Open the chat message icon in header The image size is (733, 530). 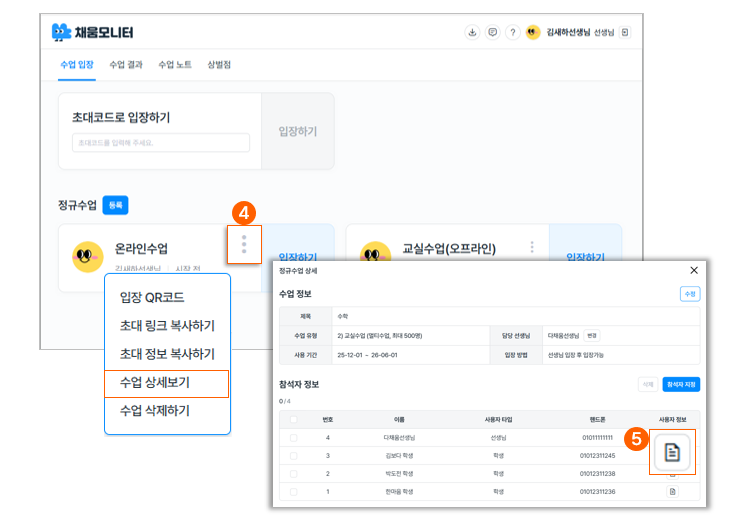click(492, 32)
